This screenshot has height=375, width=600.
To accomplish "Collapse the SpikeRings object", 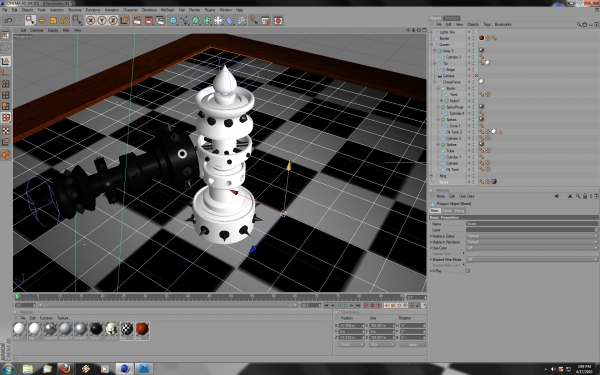I will coord(438,107).
